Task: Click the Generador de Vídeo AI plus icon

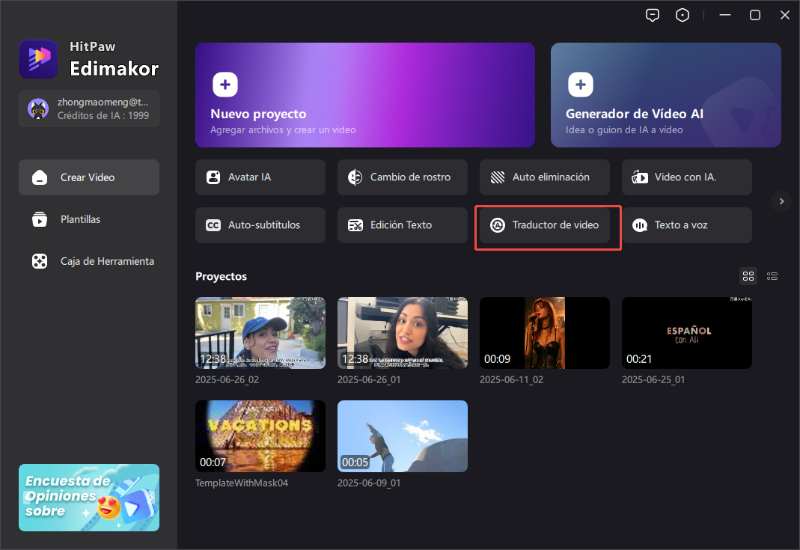Action: (x=581, y=85)
